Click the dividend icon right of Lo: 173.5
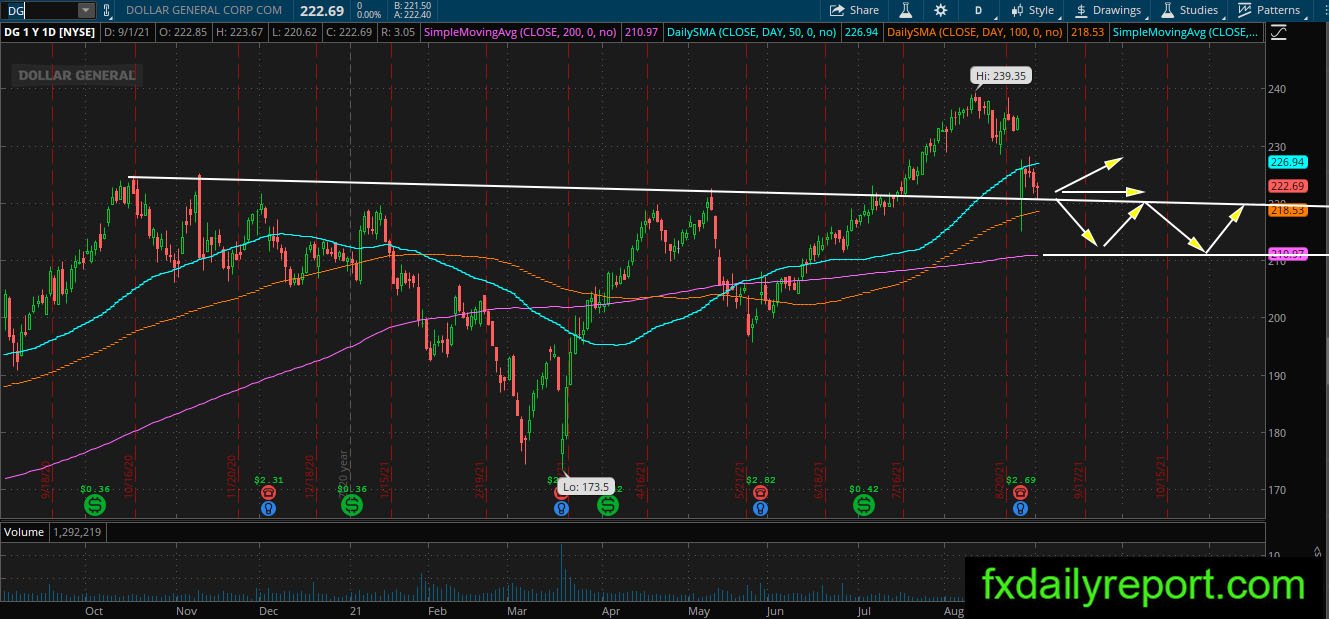 (608, 506)
